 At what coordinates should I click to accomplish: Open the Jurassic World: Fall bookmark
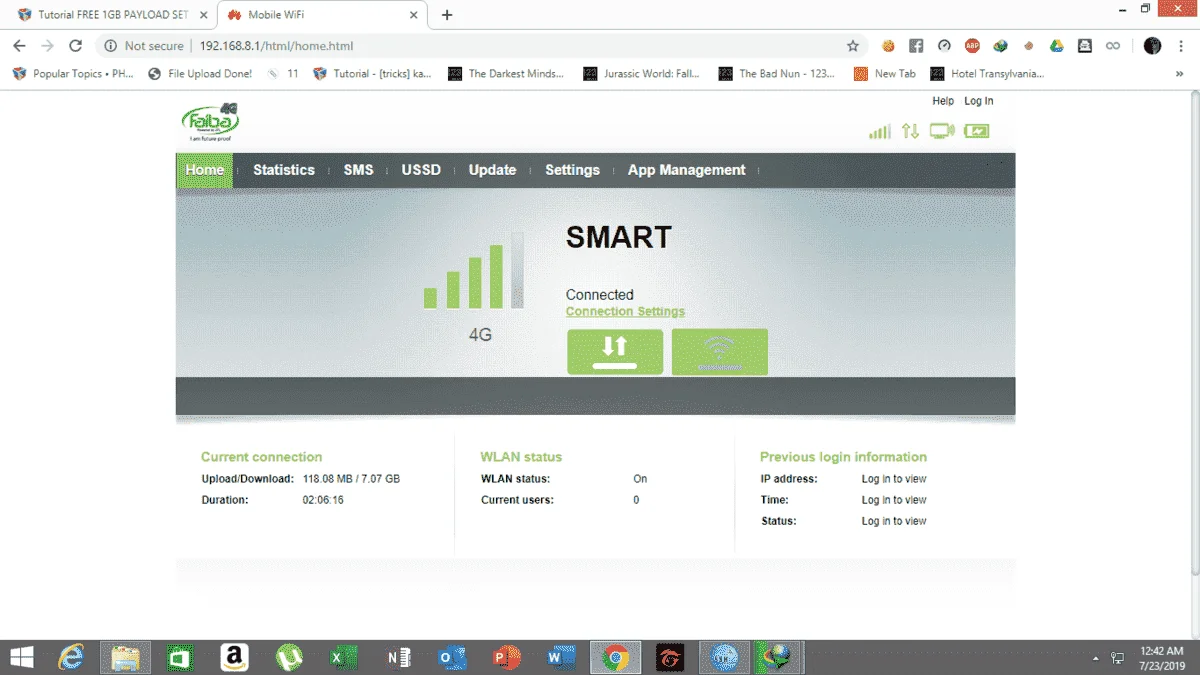click(x=642, y=73)
